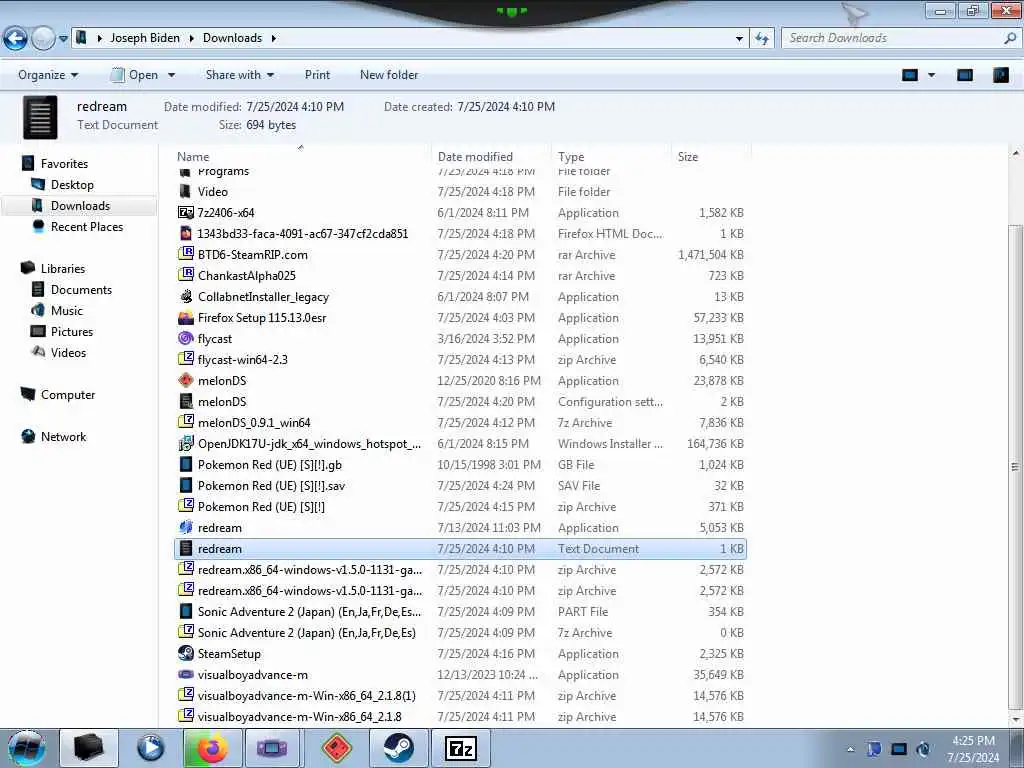Select the flycast-win64-2.3 zip icon
This screenshot has height=768, width=1024.
tap(185, 359)
